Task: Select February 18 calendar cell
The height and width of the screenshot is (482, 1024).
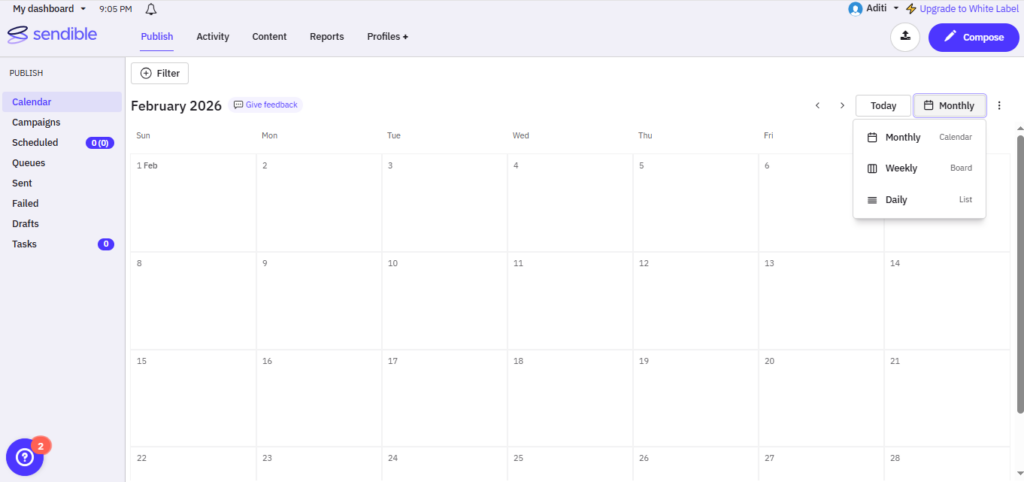Action: (570, 398)
